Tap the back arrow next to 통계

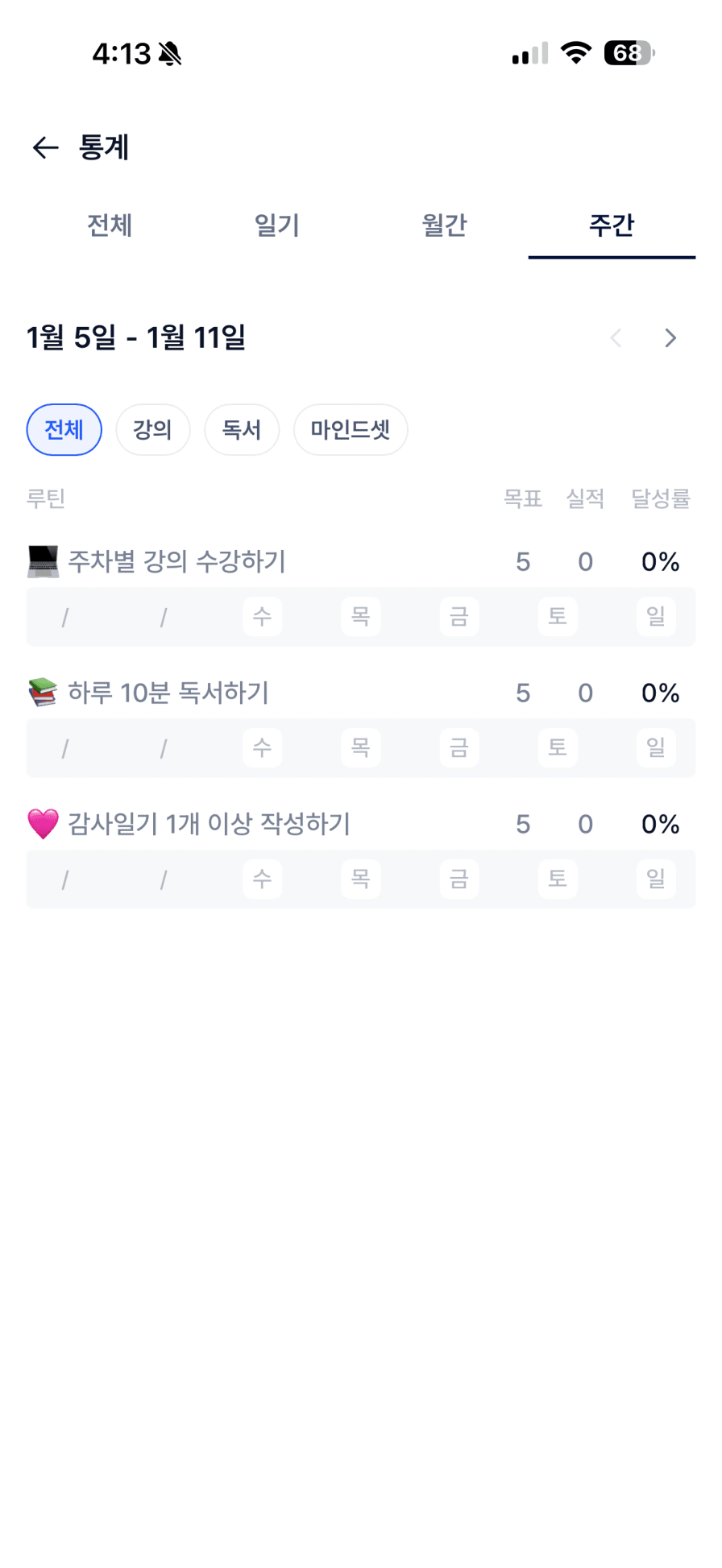45,147
